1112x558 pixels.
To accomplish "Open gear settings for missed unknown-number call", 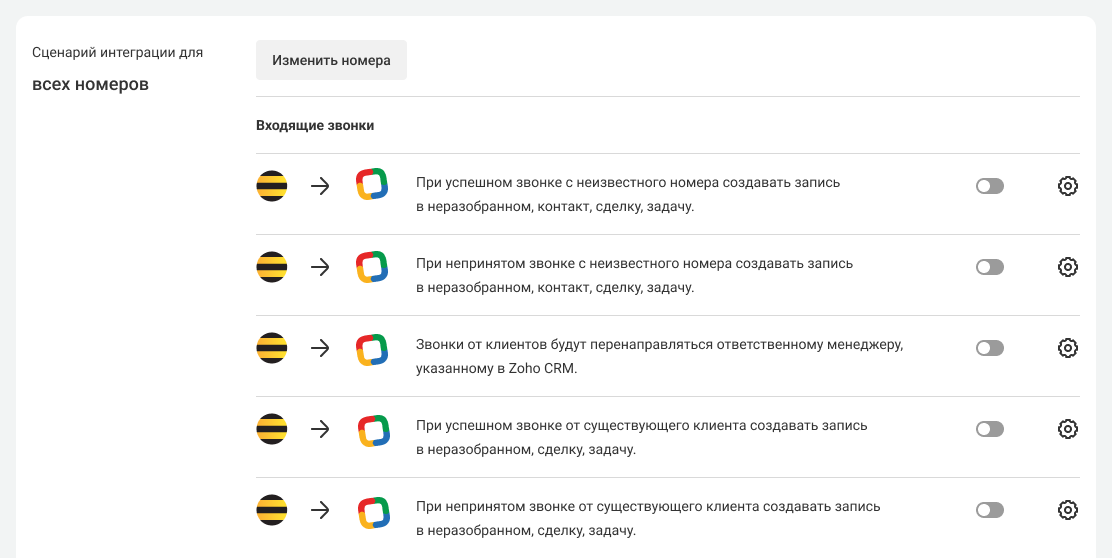I will tap(1067, 267).
